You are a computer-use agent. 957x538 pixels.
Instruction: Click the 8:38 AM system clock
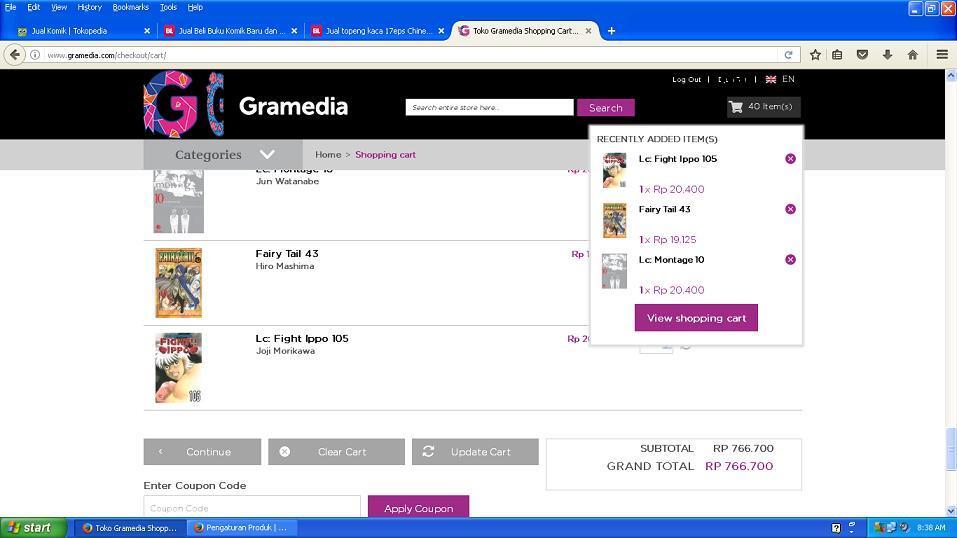(931, 528)
